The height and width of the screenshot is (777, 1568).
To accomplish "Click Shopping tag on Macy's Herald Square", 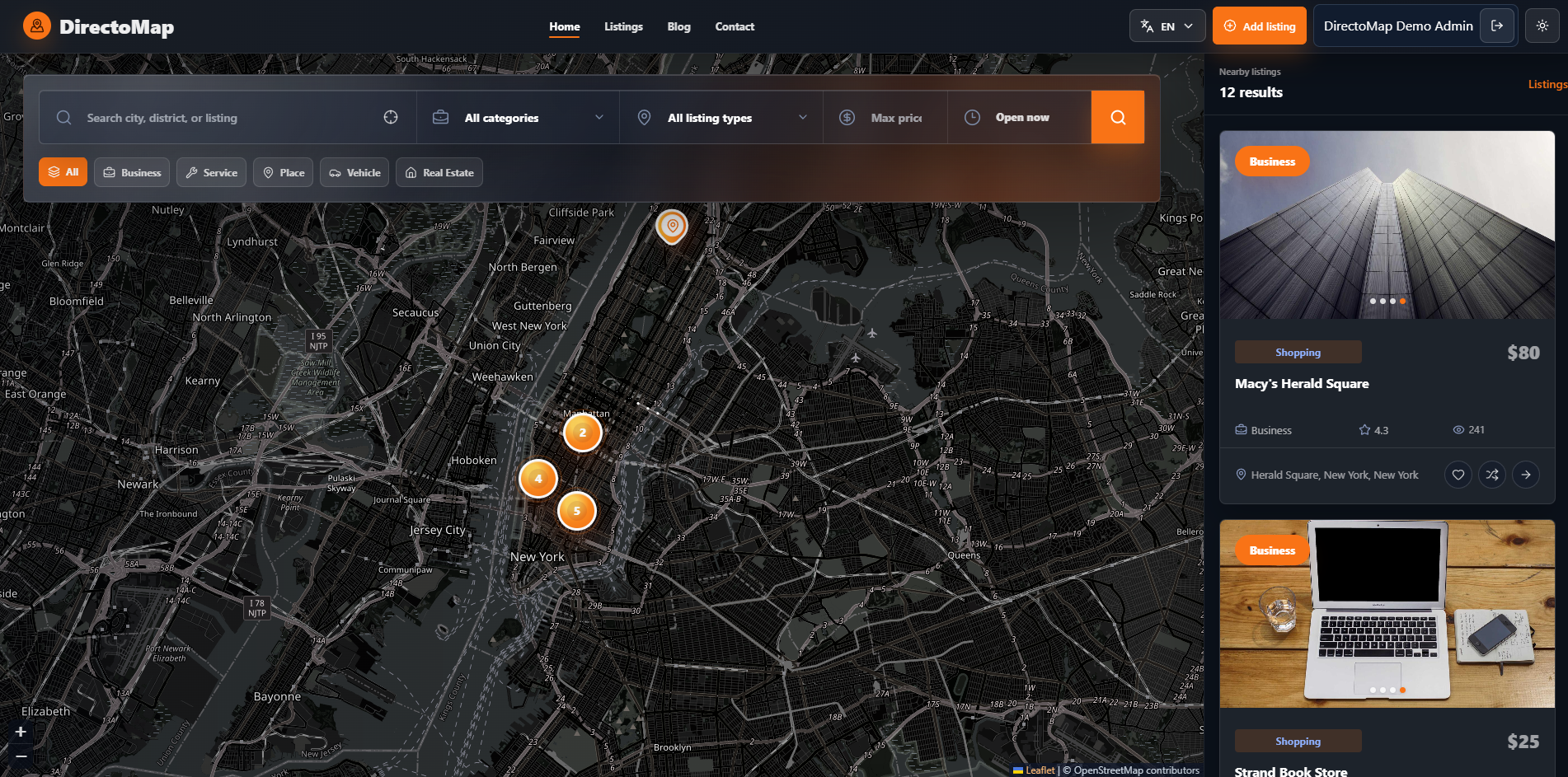I will coord(1298,352).
